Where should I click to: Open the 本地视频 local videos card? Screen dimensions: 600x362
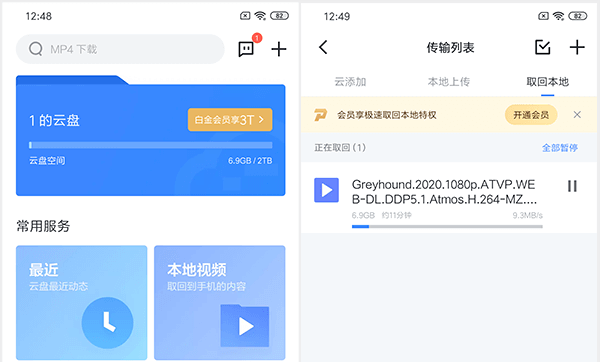(x=220, y=303)
